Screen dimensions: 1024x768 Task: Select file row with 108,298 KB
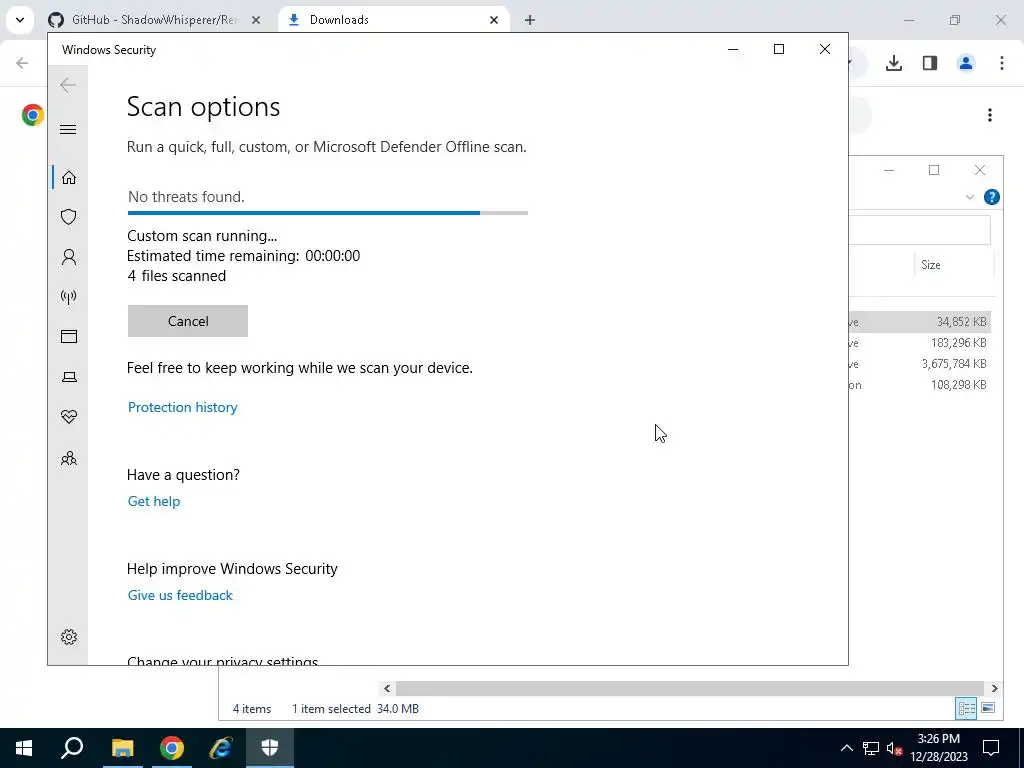pos(920,384)
